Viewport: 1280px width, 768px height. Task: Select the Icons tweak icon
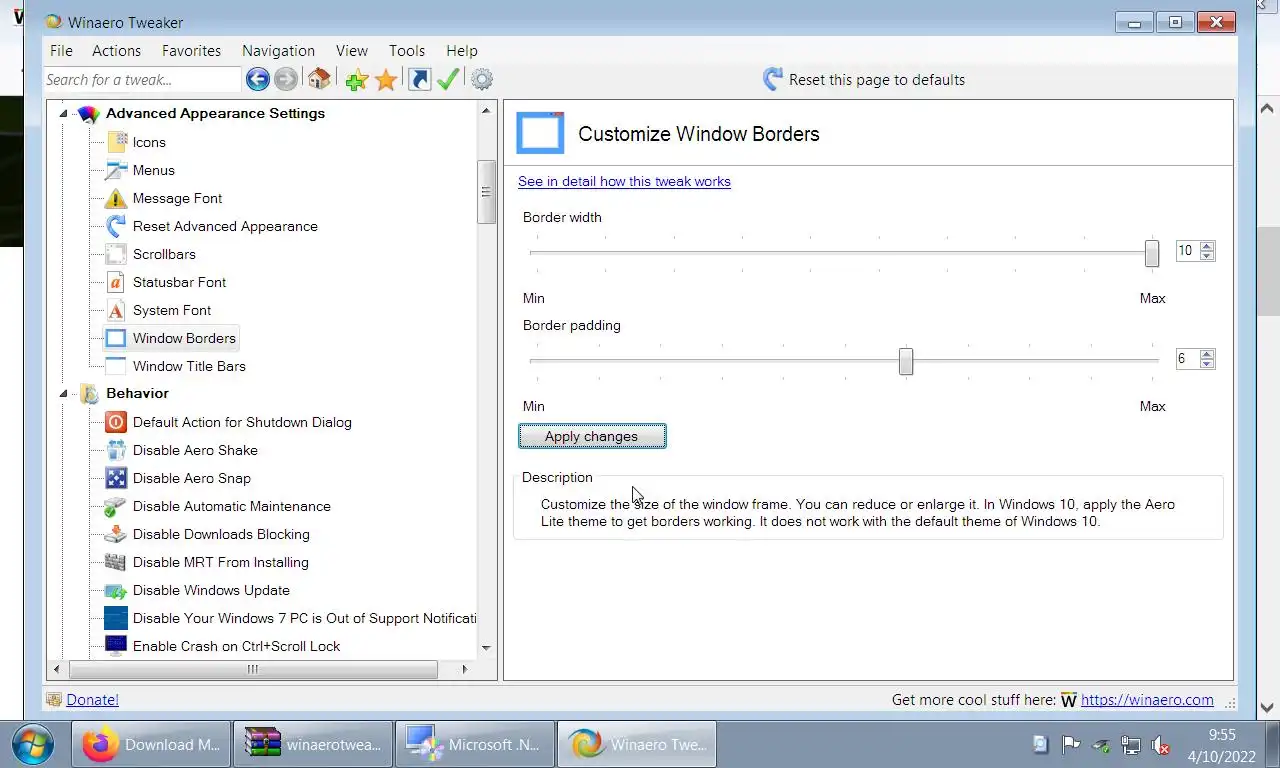coord(116,142)
